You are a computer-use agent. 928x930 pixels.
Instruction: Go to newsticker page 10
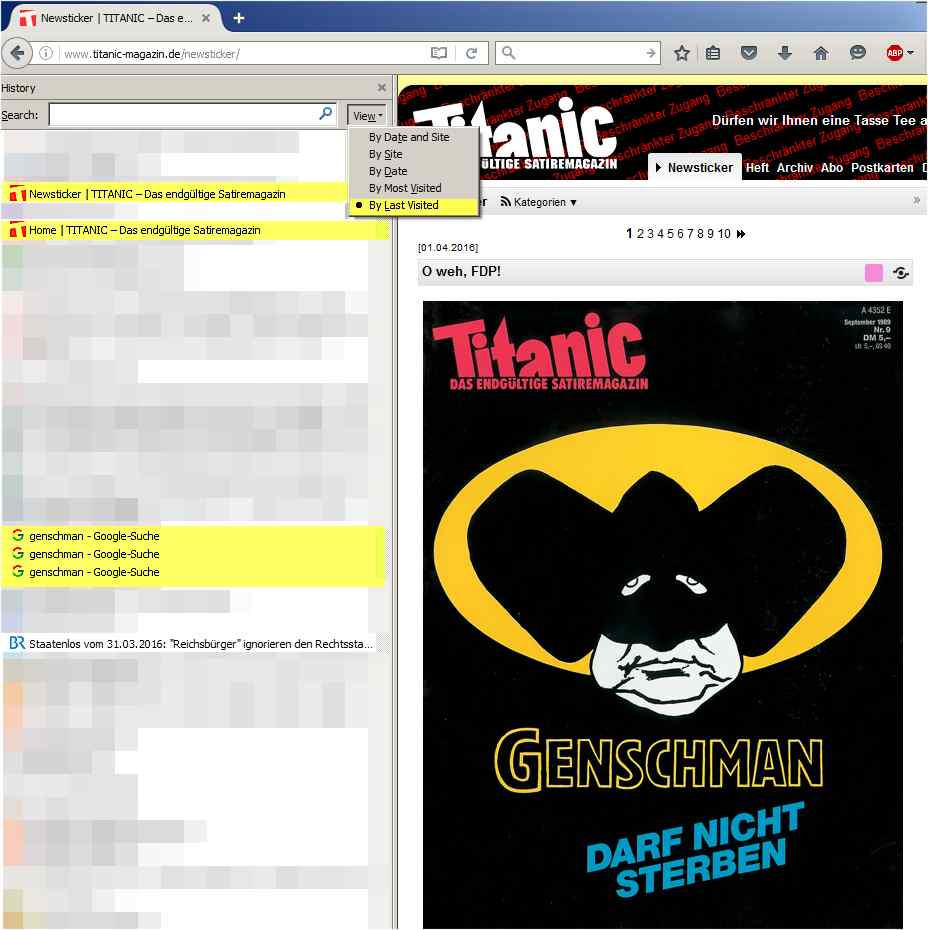[x=724, y=234]
